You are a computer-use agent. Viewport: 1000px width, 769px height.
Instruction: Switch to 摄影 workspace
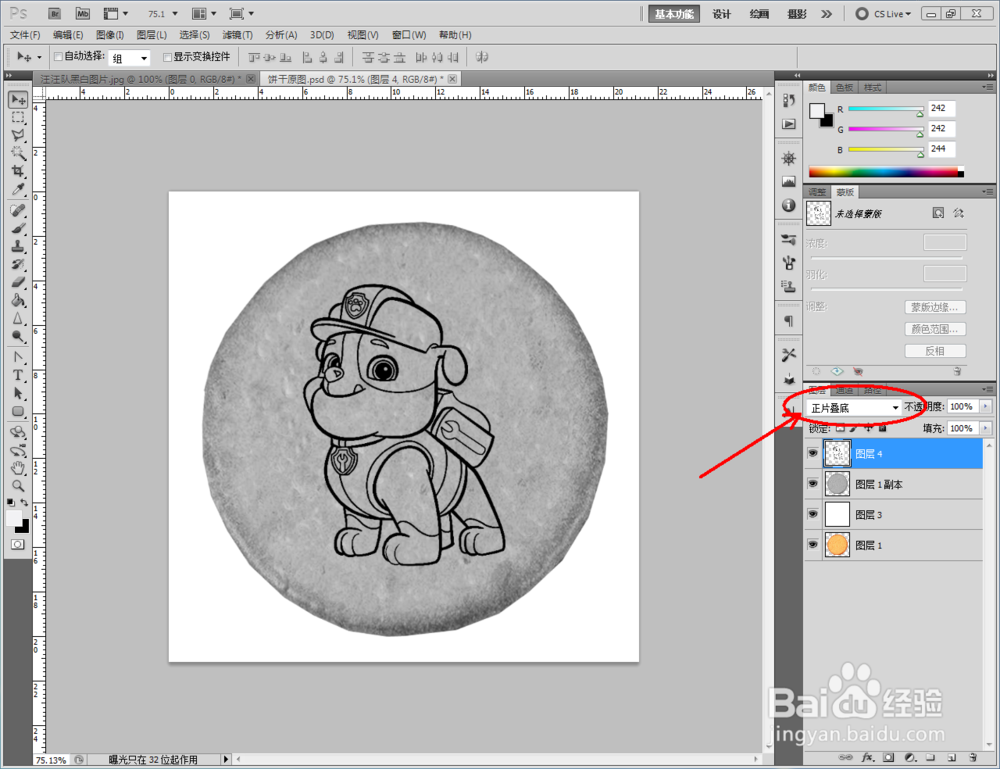(x=797, y=14)
